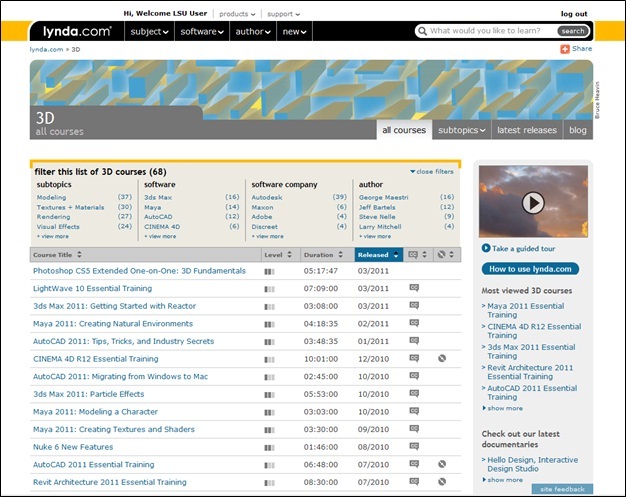Click closed captioning icon for 3ds Max 2011: Getting Started with Reactor
The width and height of the screenshot is (628, 498).
(414, 305)
